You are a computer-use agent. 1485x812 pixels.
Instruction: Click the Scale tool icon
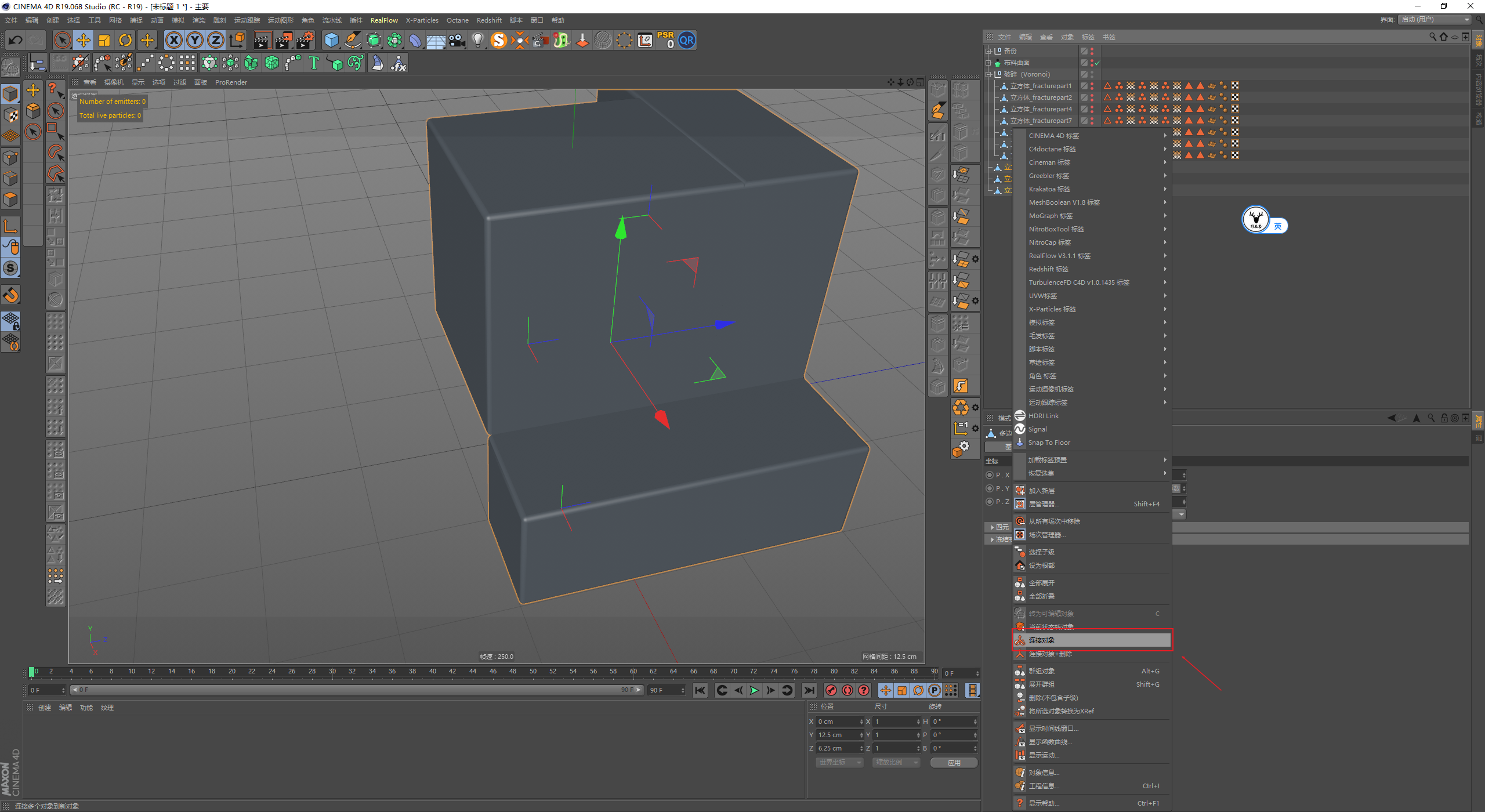(x=104, y=40)
